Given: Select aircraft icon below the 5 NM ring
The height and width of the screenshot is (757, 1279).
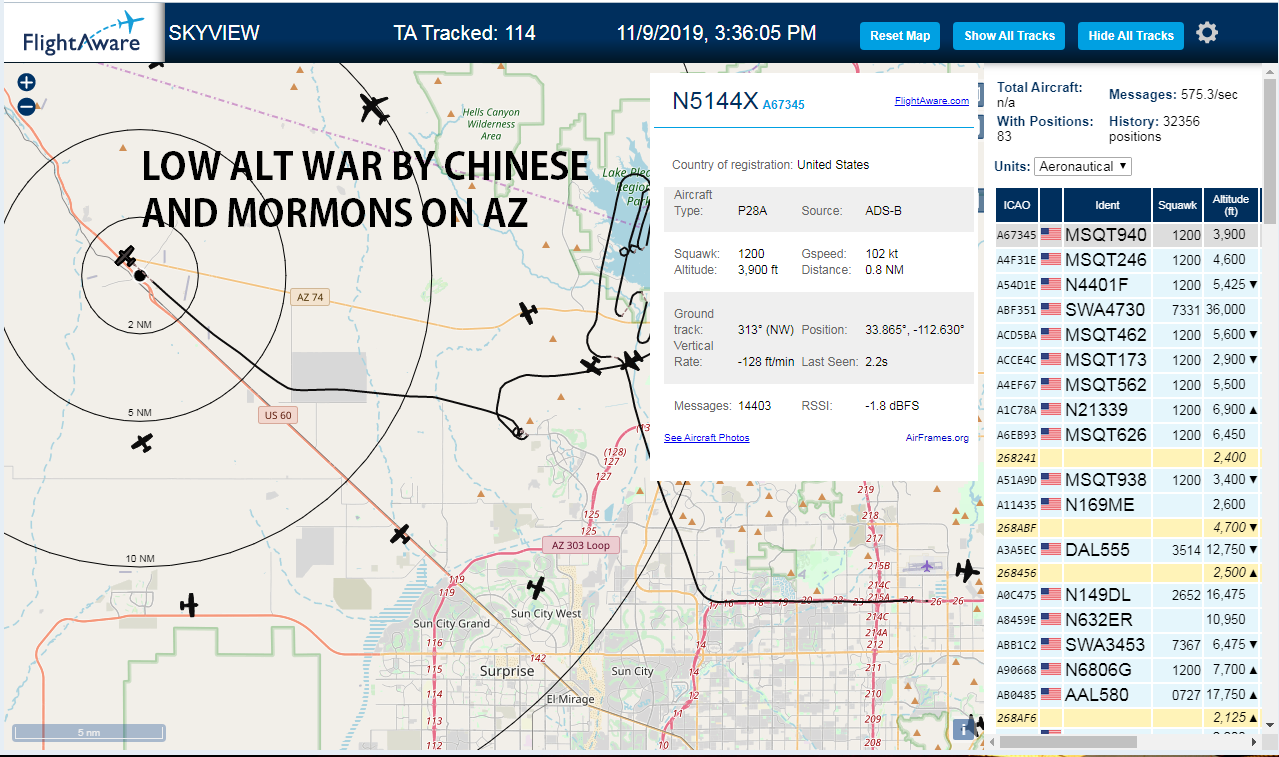Looking at the screenshot, I should tap(143, 442).
